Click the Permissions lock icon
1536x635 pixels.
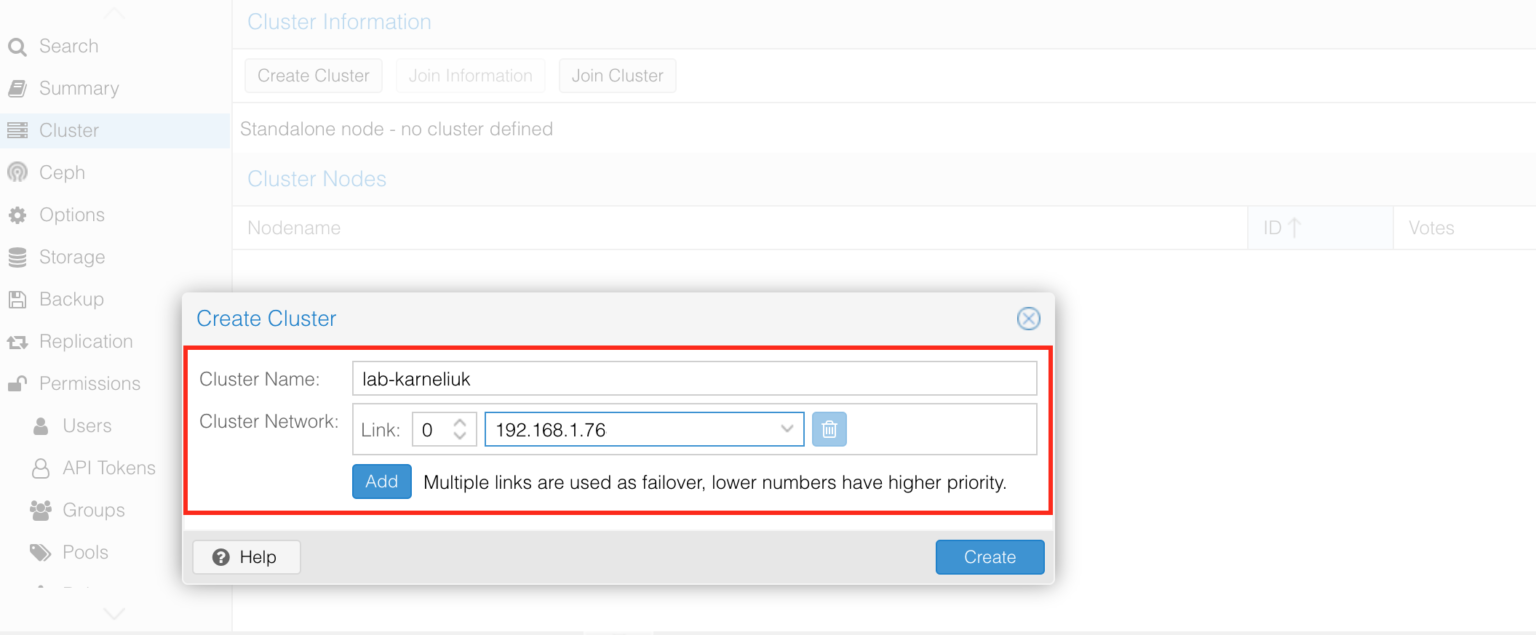point(19,382)
